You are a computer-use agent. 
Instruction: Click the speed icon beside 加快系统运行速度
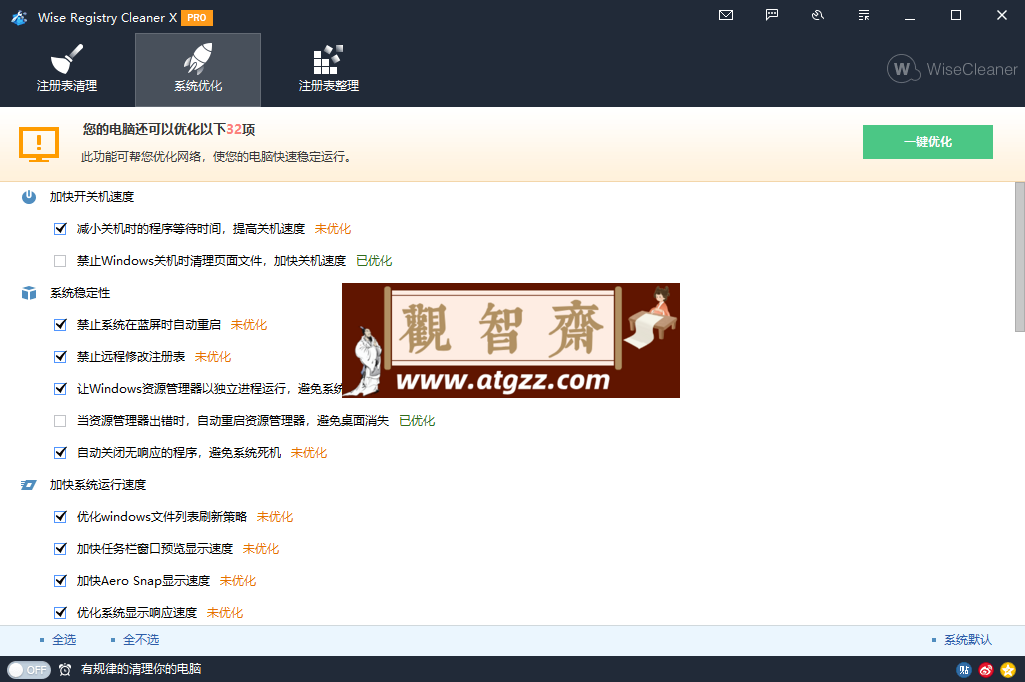(29, 485)
